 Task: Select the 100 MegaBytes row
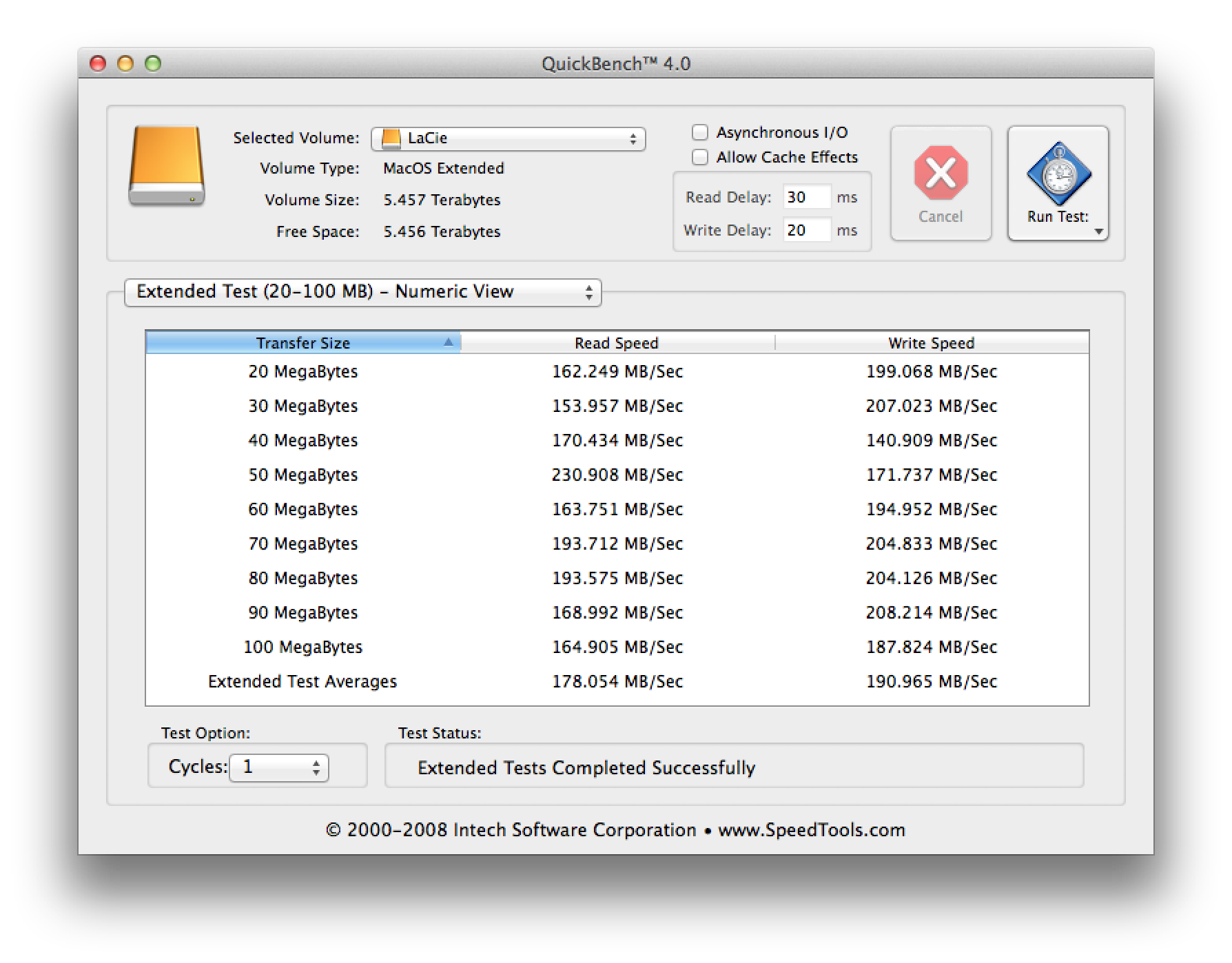point(617,647)
